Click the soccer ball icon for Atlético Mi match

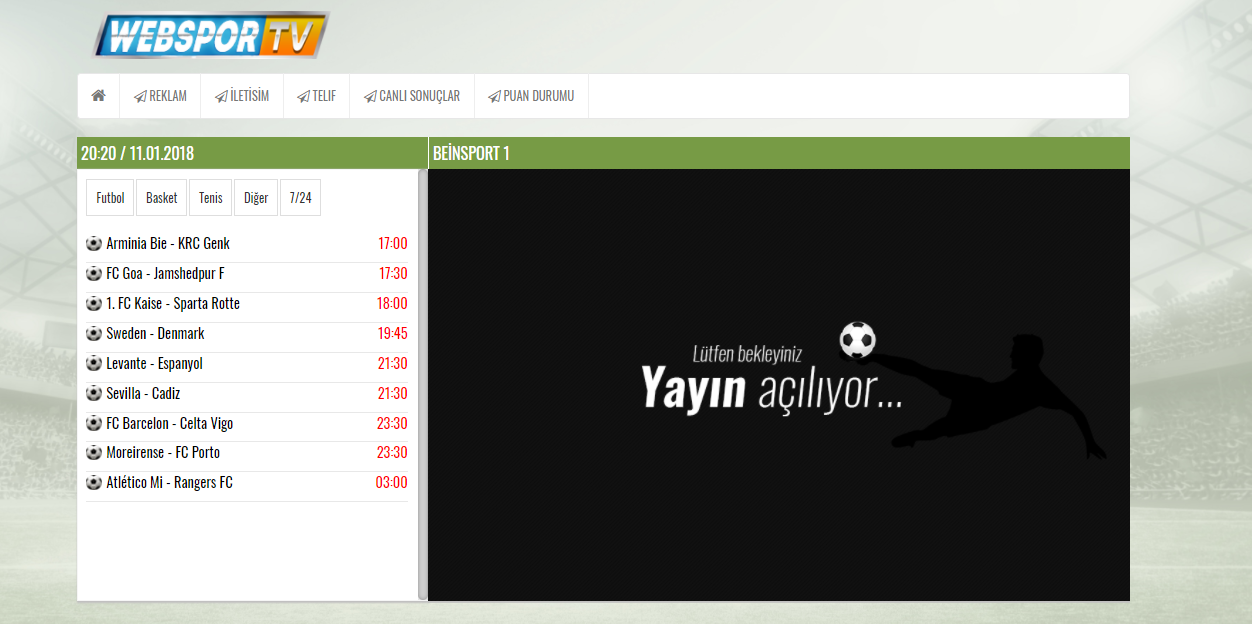94,482
